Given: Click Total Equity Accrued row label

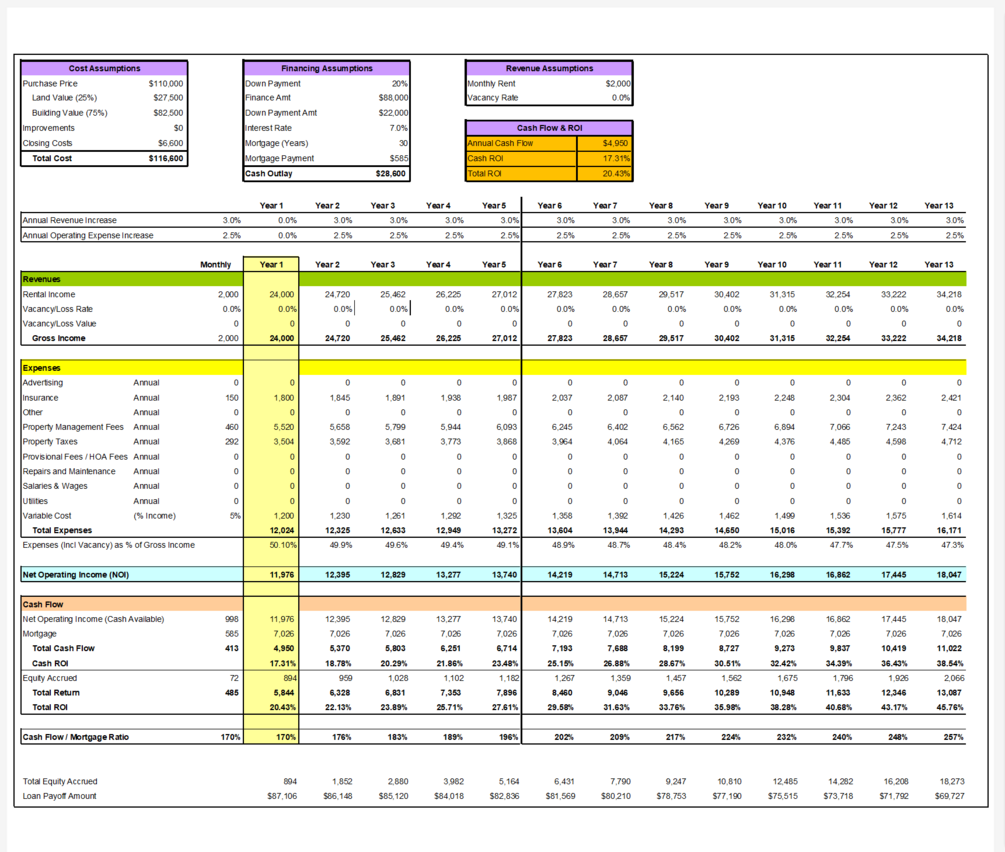Looking at the screenshot, I should 60,781.
